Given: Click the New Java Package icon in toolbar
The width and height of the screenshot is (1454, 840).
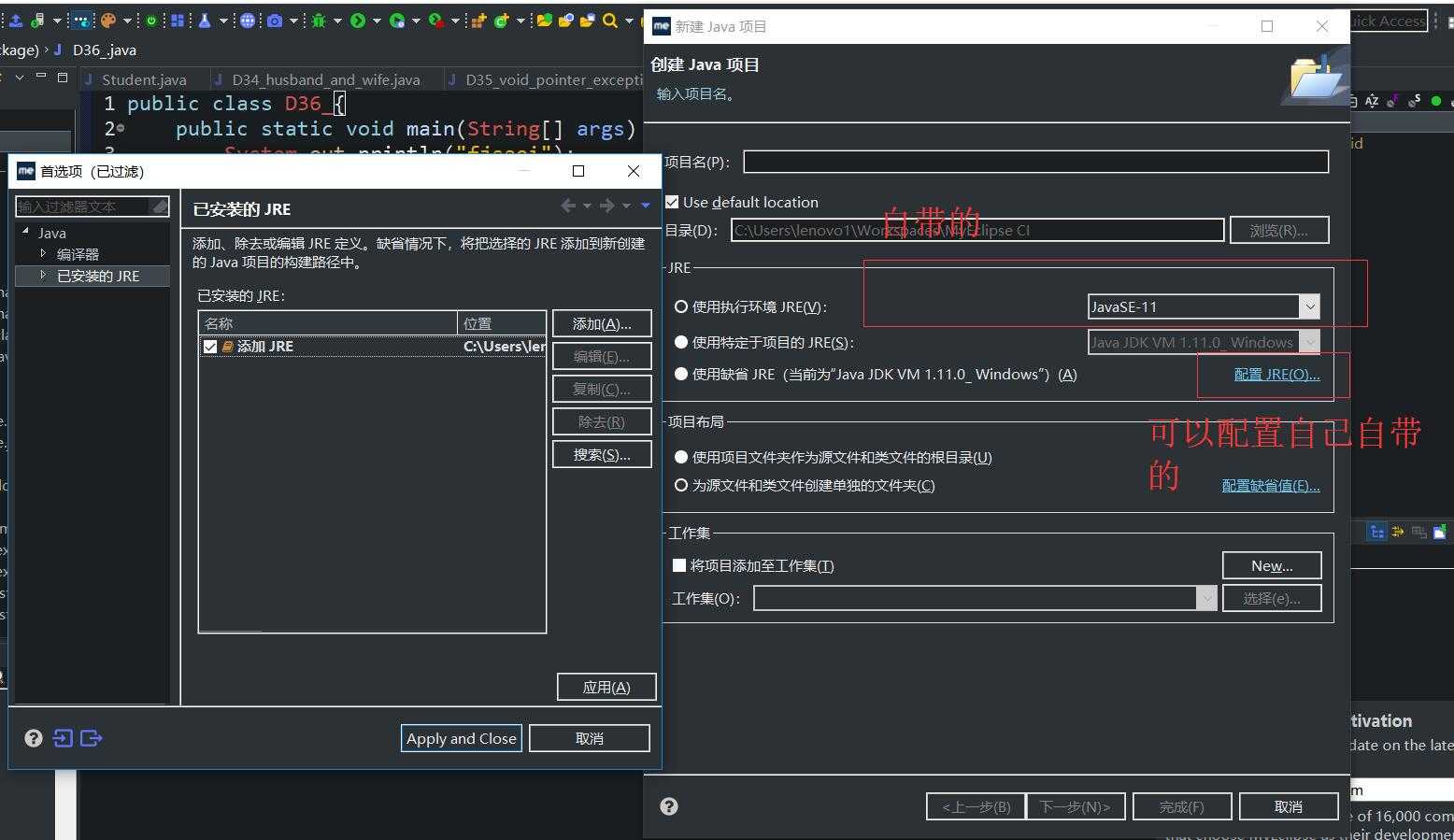Looking at the screenshot, I should [x=478, y=21].
